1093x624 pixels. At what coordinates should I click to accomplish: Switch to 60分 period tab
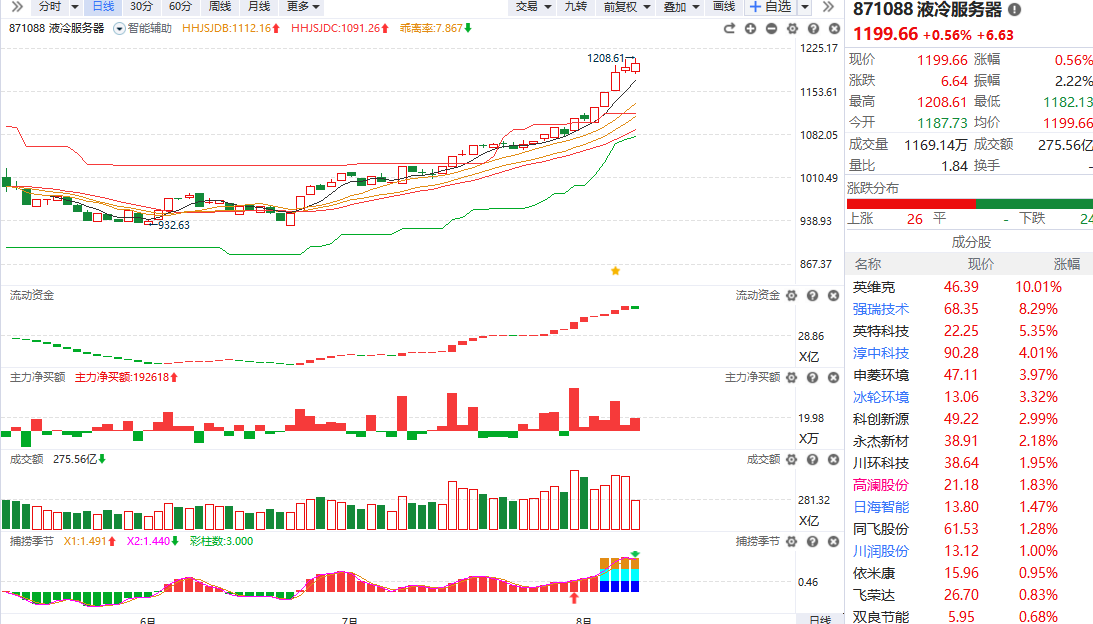(180, 6)
